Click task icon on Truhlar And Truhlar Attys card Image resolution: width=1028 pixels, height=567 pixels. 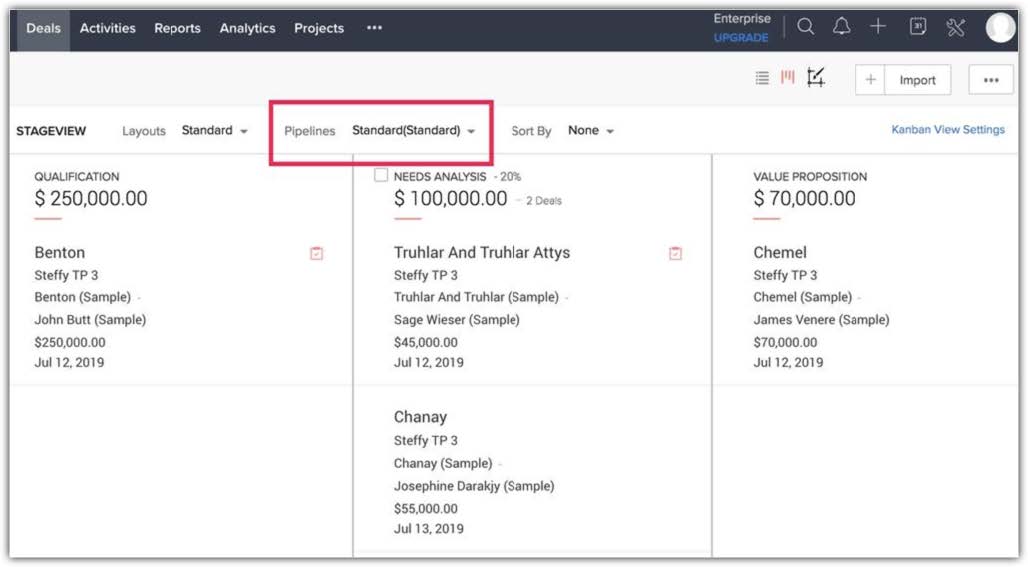[675, 254]
